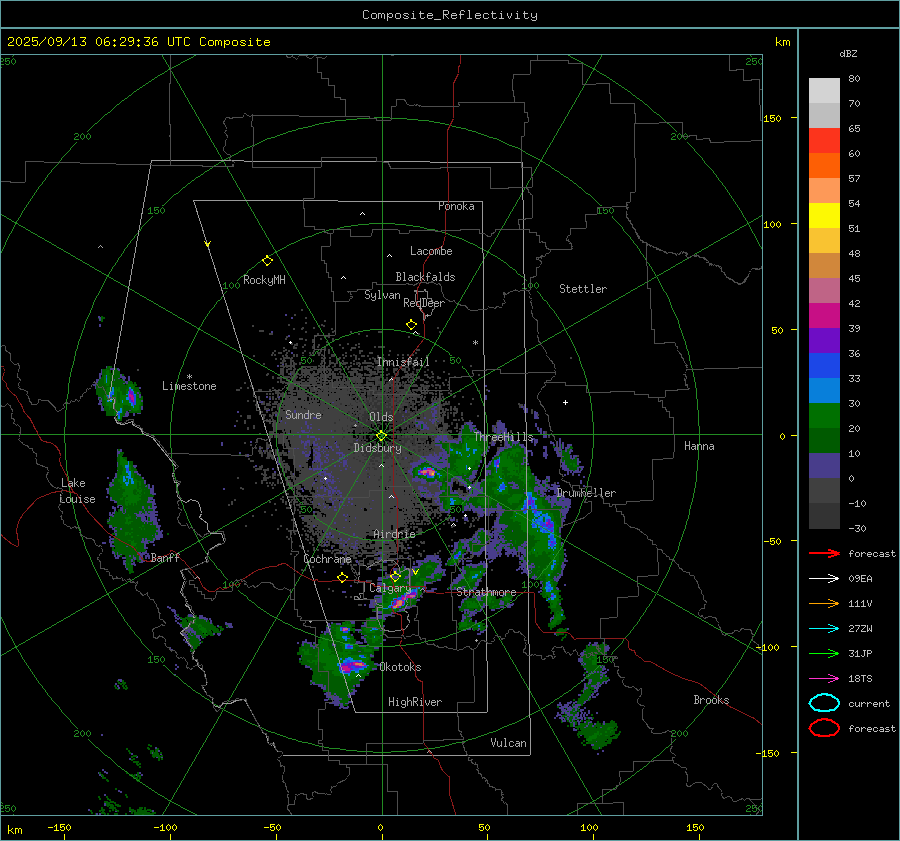Click the Limestone label
The image size is (900, 841).
(189, 386)
